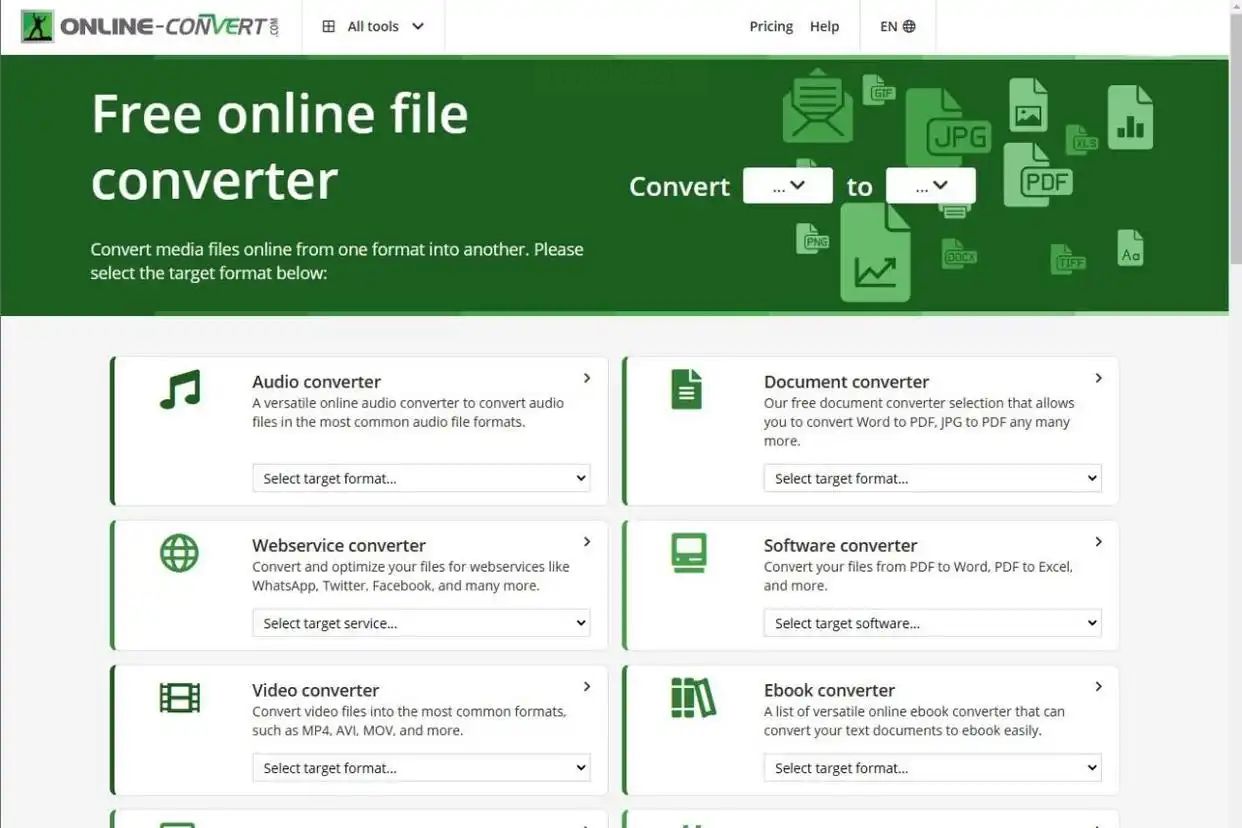This screenshot has width=1242, height=828.
Task: Expand the Document converter arrow chevron
Action: click(1098, 378)
